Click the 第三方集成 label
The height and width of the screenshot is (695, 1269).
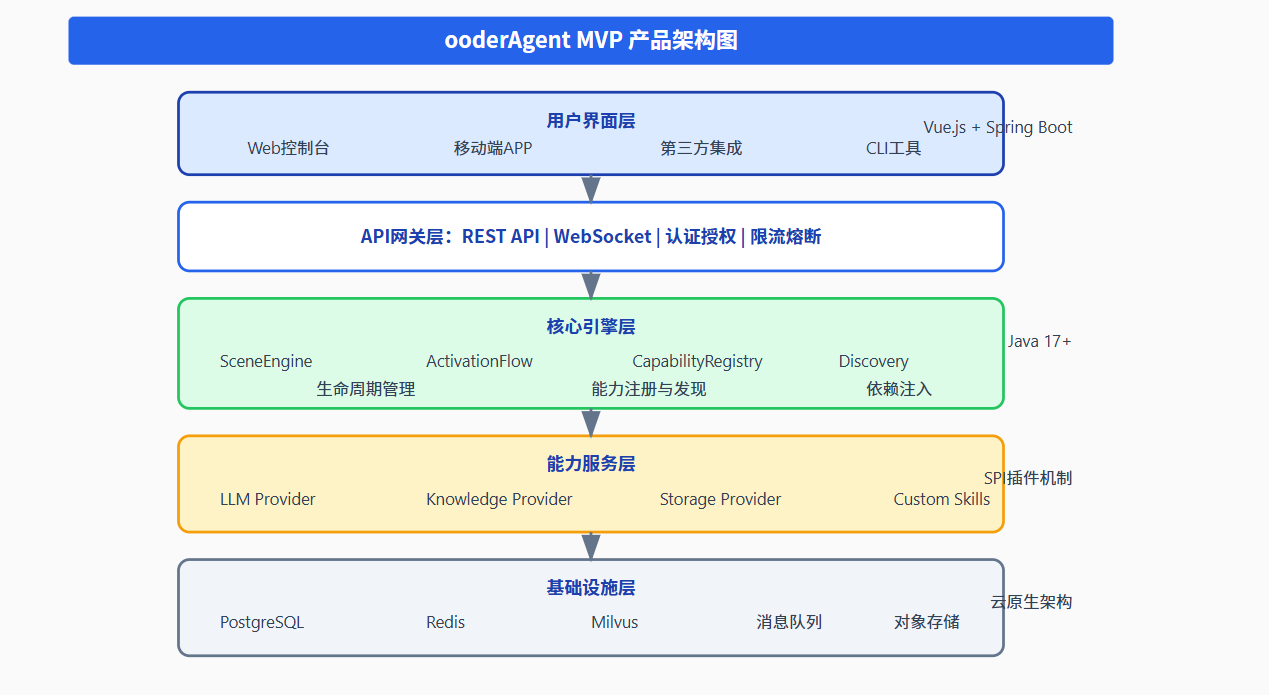tap(701, 148)
